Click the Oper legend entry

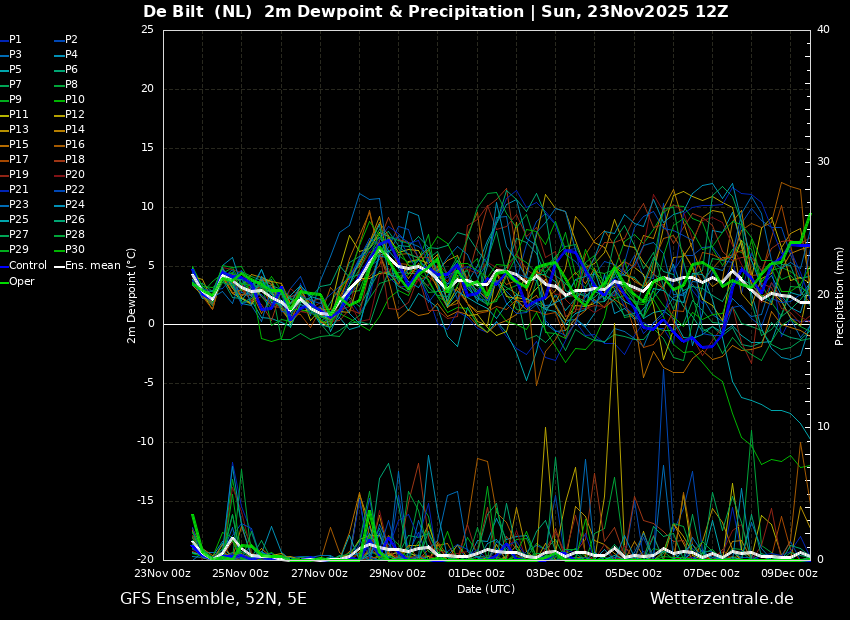pyautogui.click(x=17, y=281)
